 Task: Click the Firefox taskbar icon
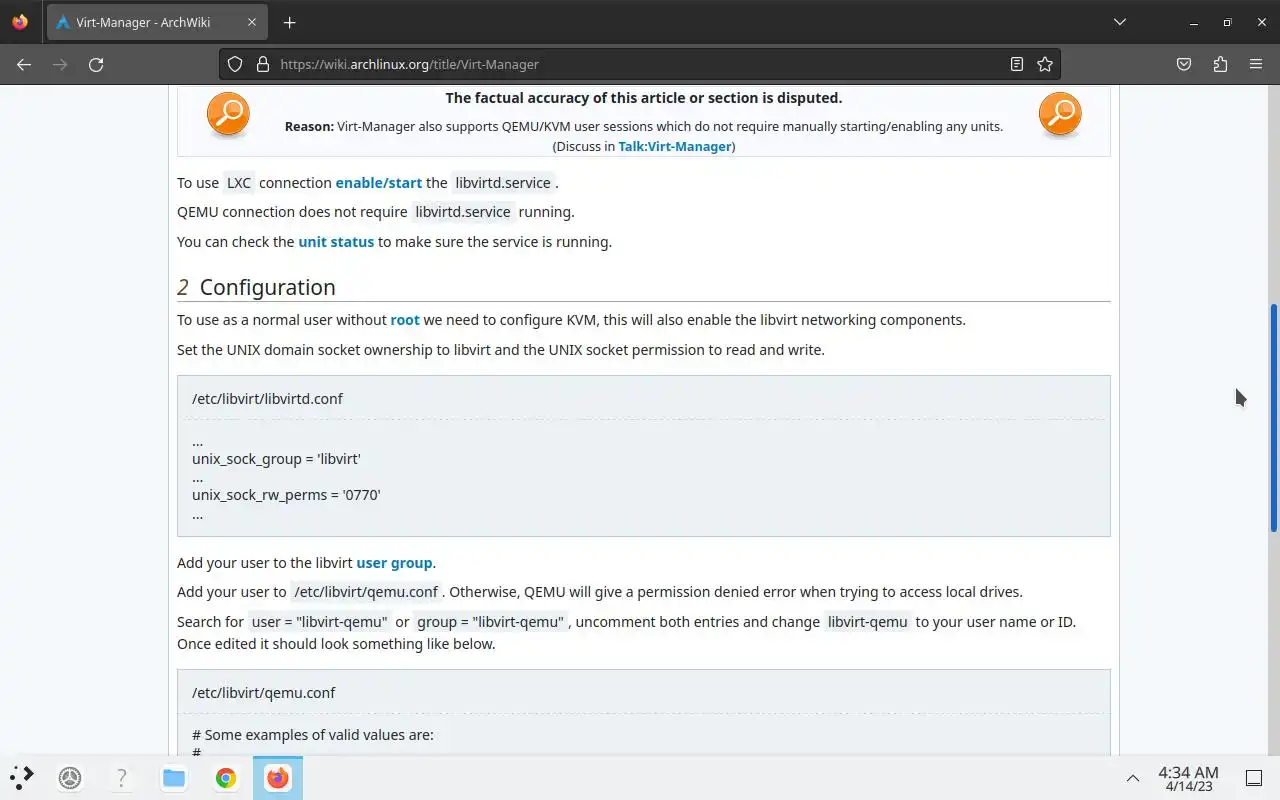coord(278,777)
